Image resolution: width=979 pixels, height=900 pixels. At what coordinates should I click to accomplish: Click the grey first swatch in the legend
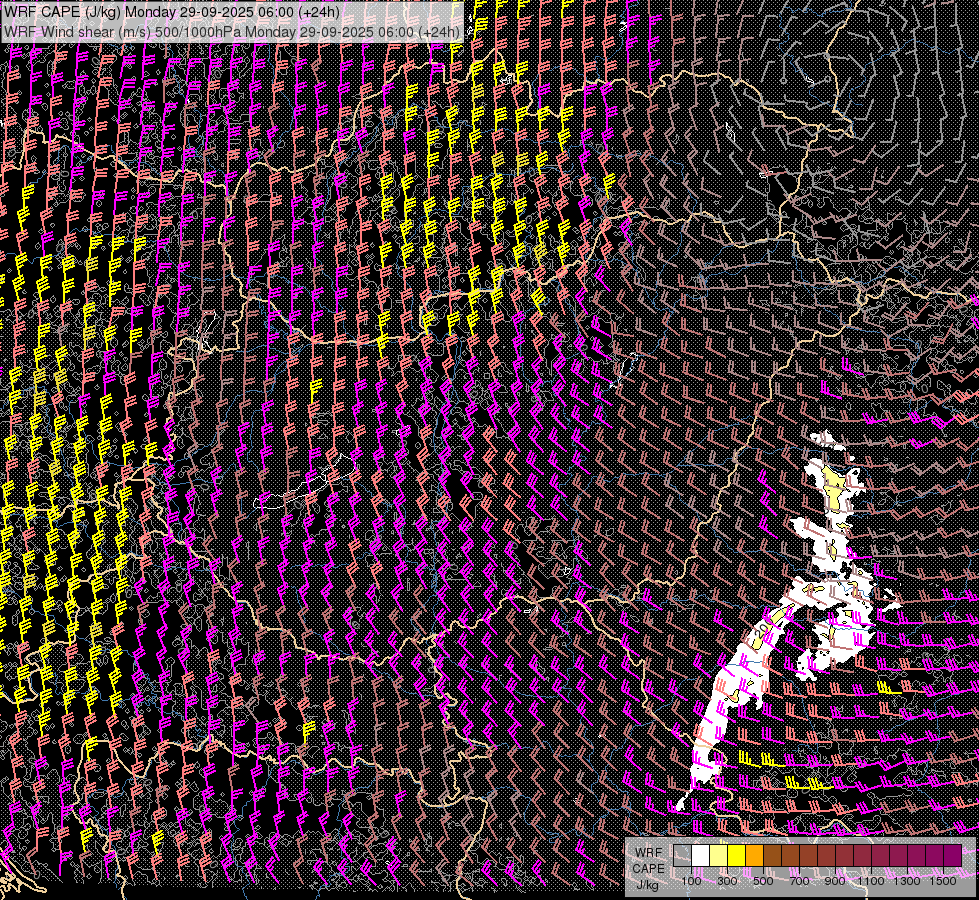point(682,856)
